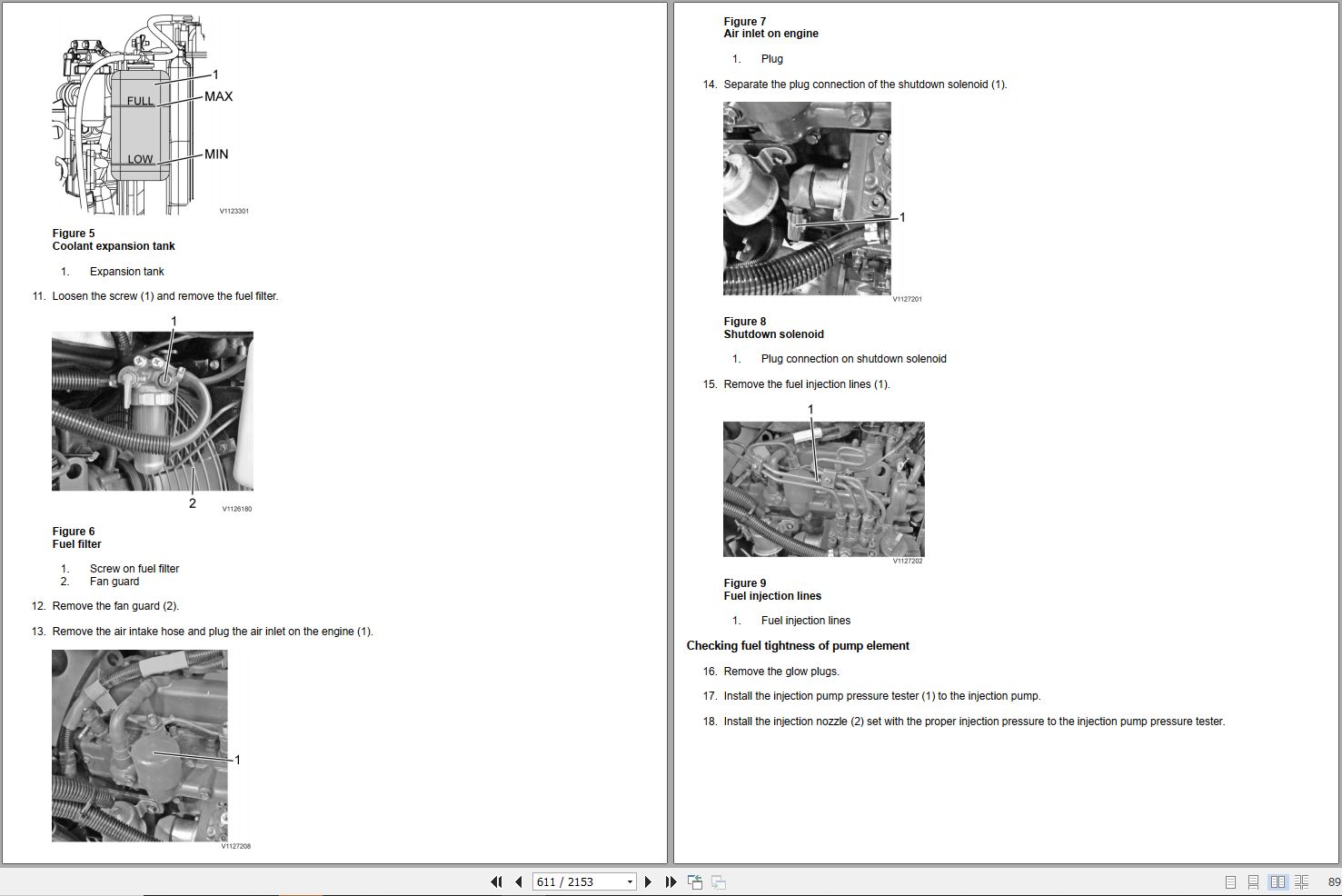Click the 'Figure 9' caption label
Image resolution: width=1342 pixels, height=896 pixels.
coord(745,583)
